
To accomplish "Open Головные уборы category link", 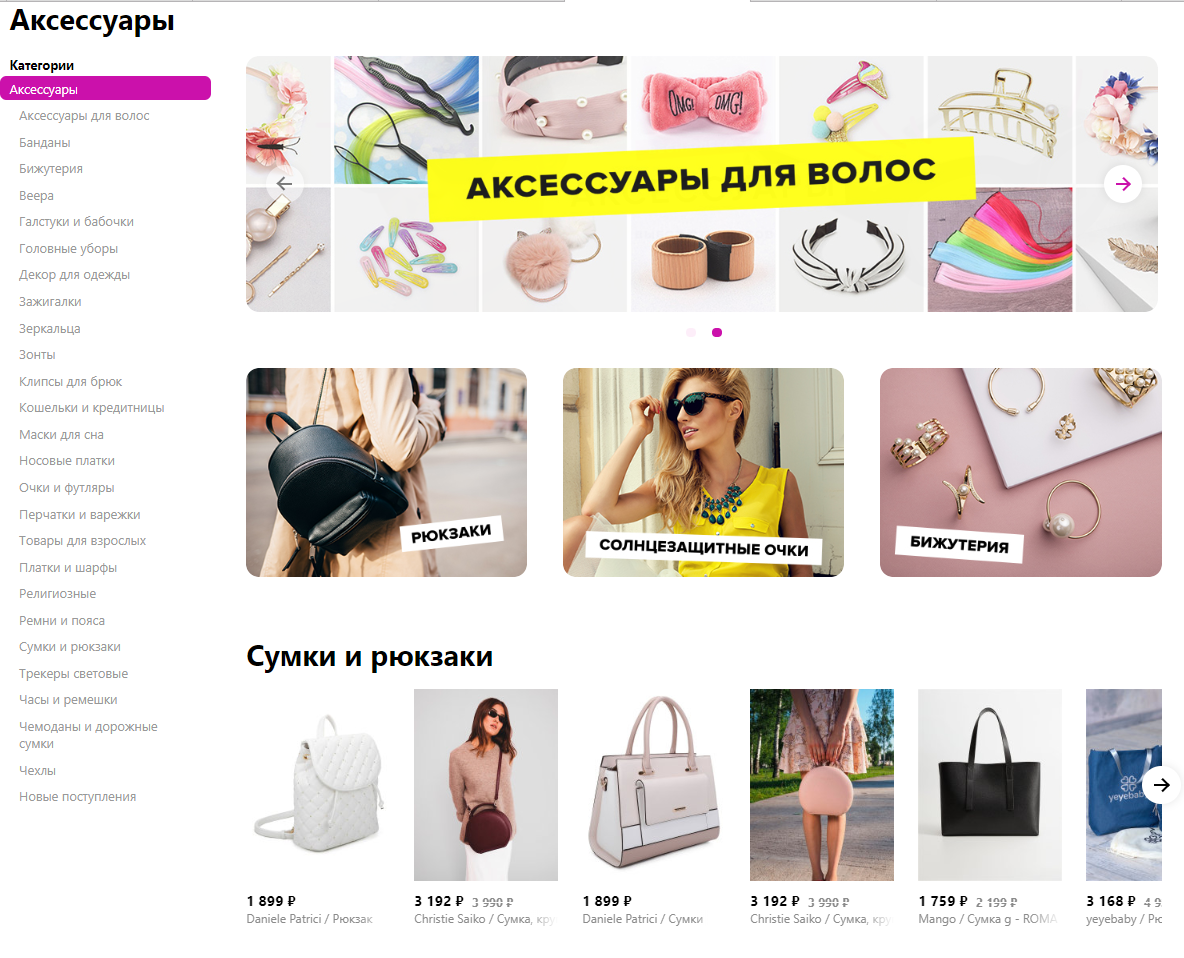I will pos(68,248).
